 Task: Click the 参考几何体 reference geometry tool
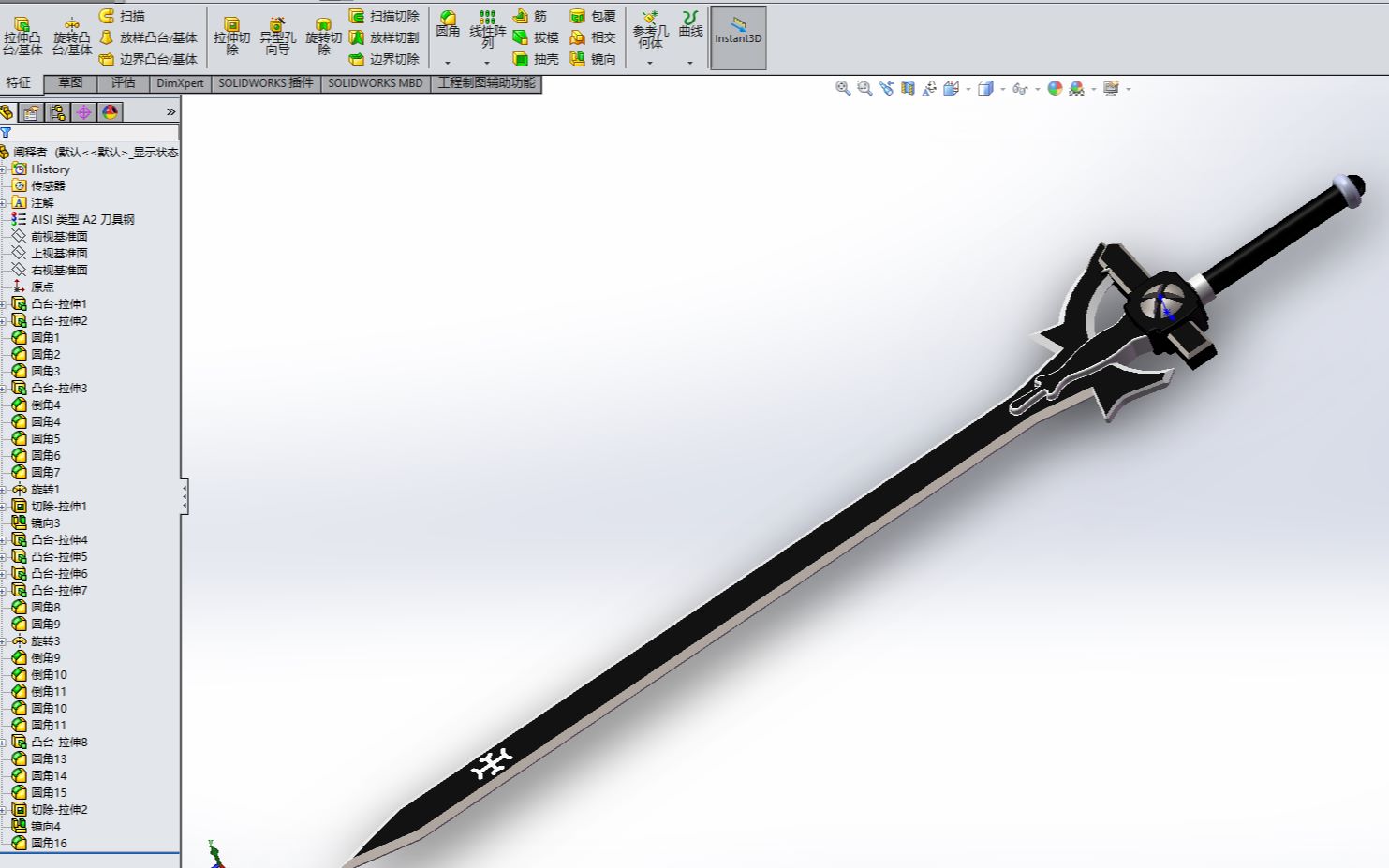(x=650, y=29)
